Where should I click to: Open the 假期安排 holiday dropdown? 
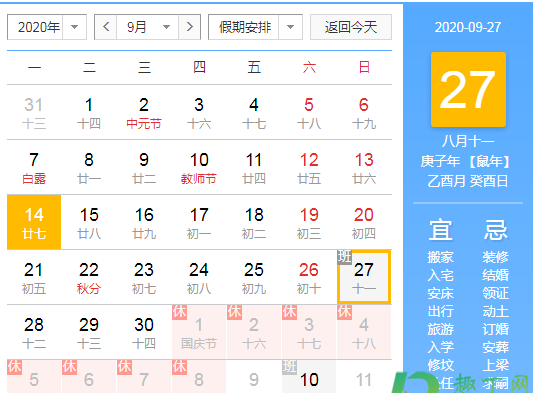[x=255, y=27]
